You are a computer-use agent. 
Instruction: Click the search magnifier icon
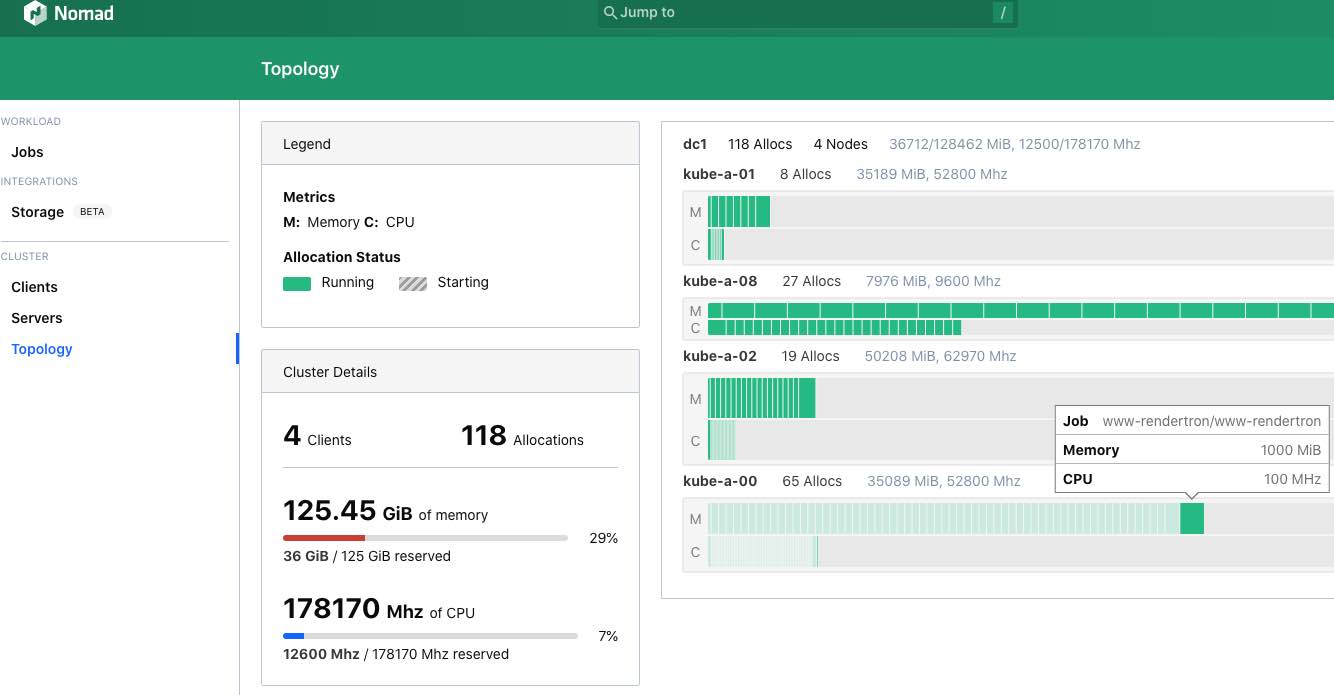coord(610,13)
